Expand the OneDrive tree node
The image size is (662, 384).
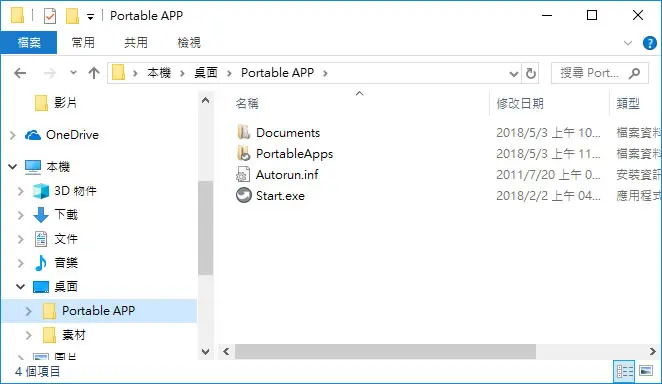click(x=13, y=135)
